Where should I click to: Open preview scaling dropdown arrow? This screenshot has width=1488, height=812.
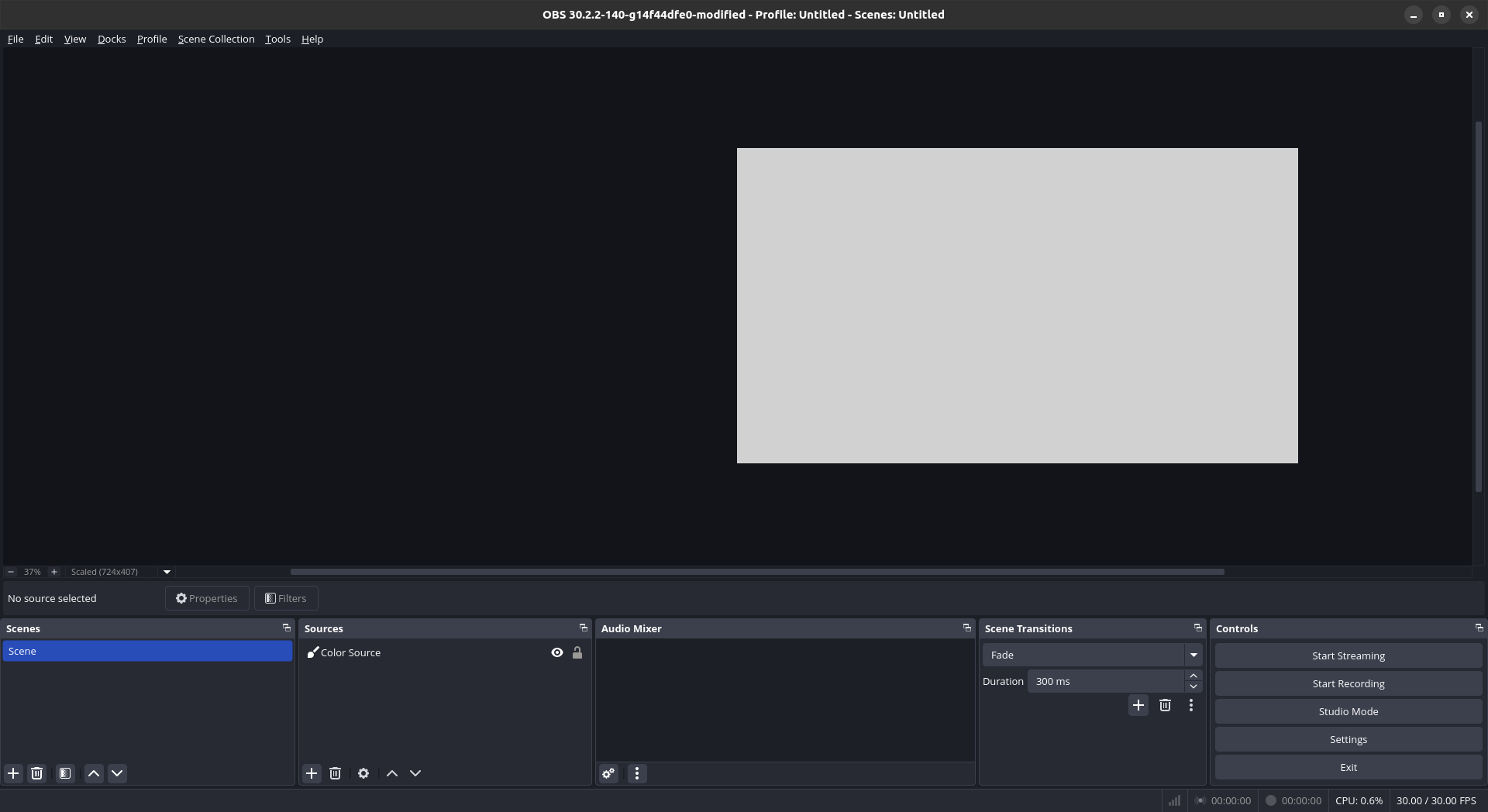pos(167,572)
